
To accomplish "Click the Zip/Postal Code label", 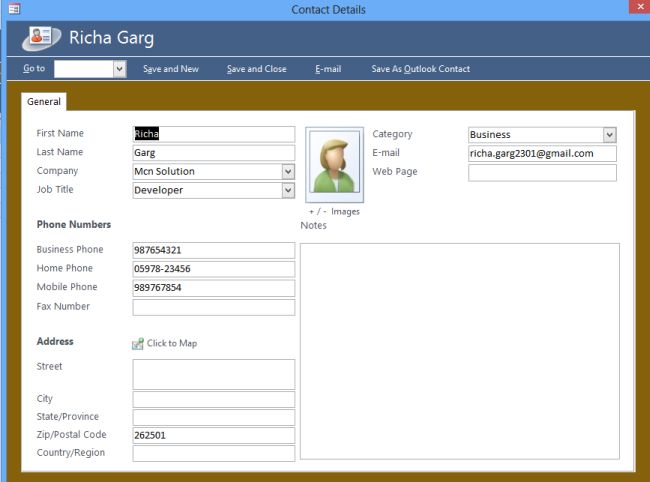I will tap(71, 435).
